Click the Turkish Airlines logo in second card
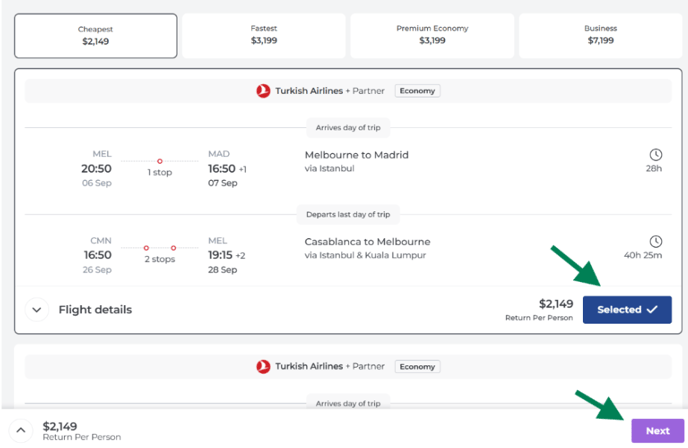 pos(263,366)
